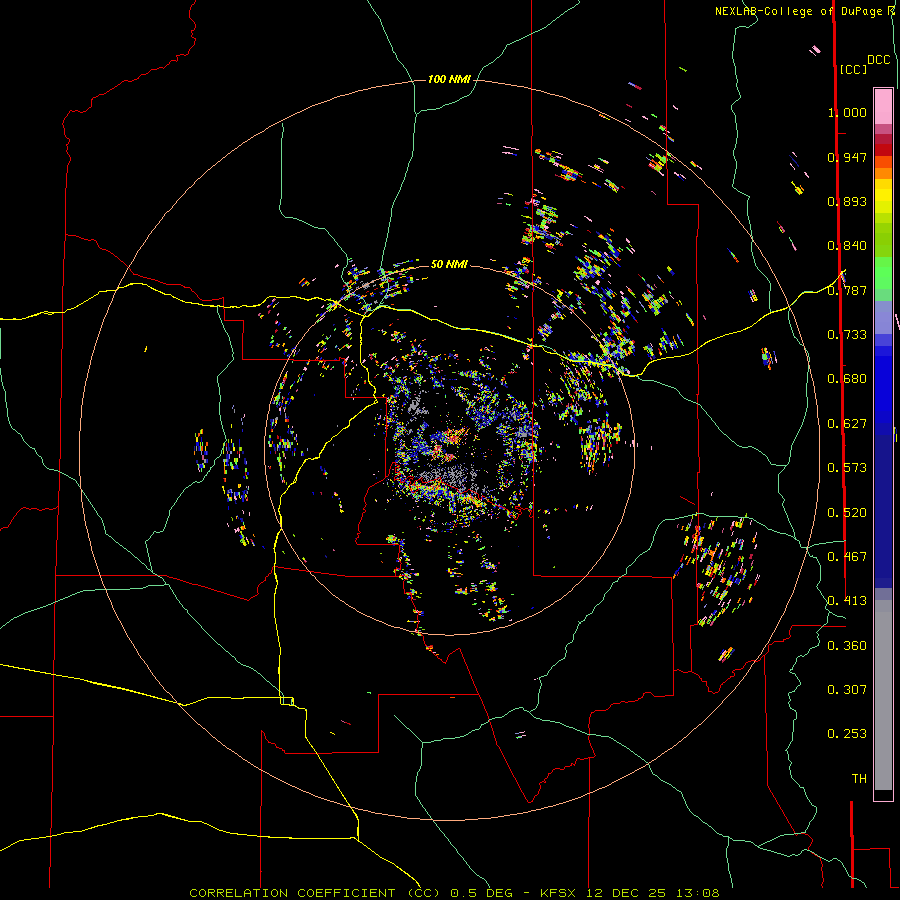This screenshot has width=900, height=900.
Task: Click the 0.840 scale value
Action: pos(847,246)
